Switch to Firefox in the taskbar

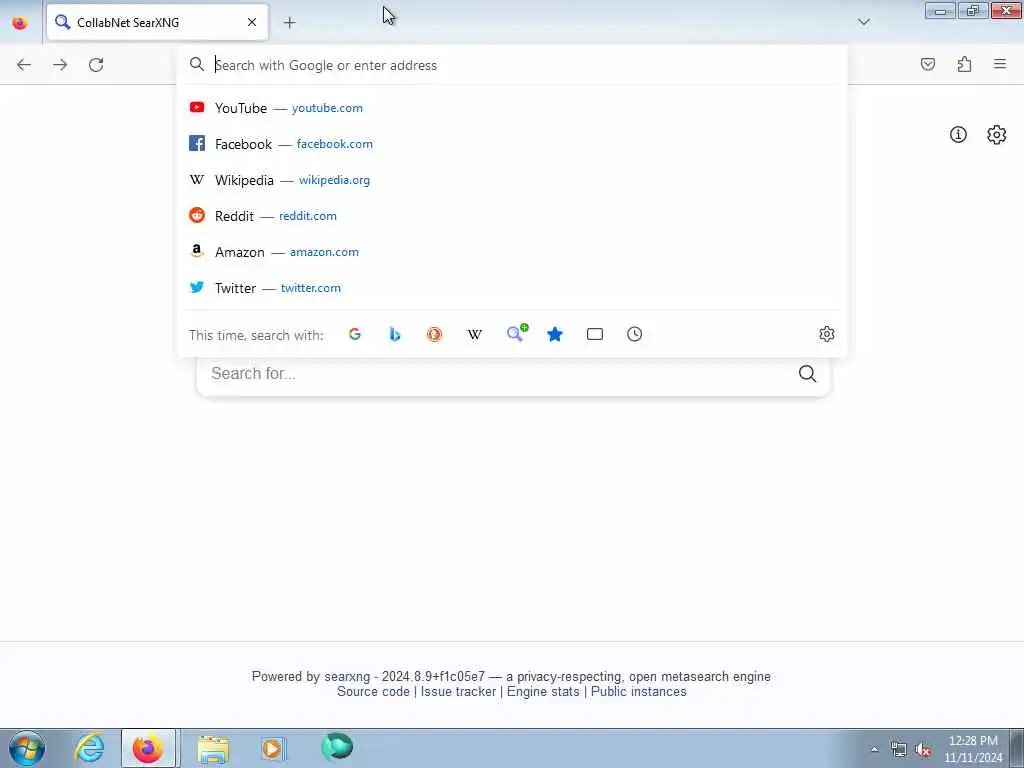148,748
